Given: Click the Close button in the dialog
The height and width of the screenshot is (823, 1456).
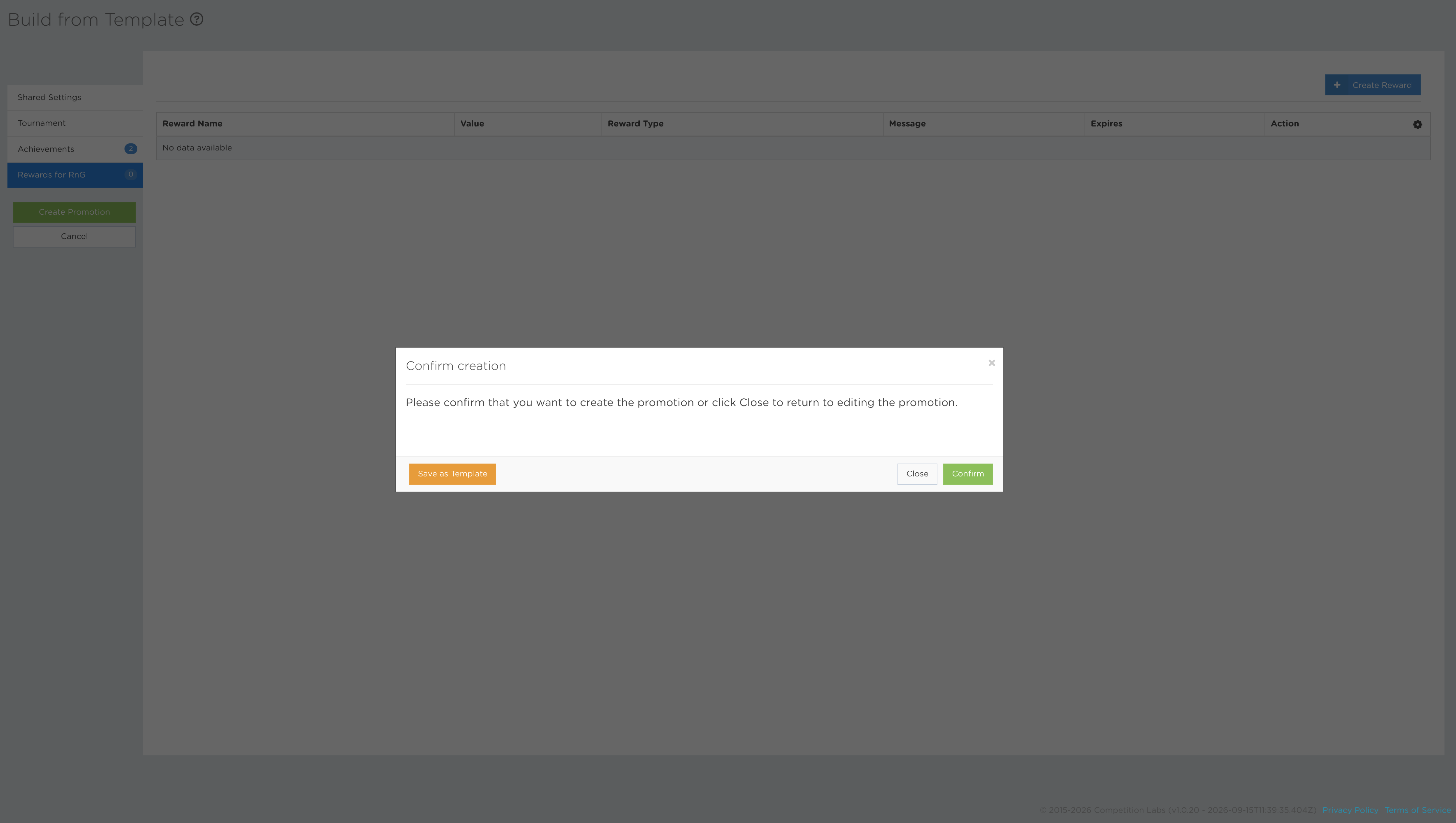Looking at the screenshot, I should 916,474.
